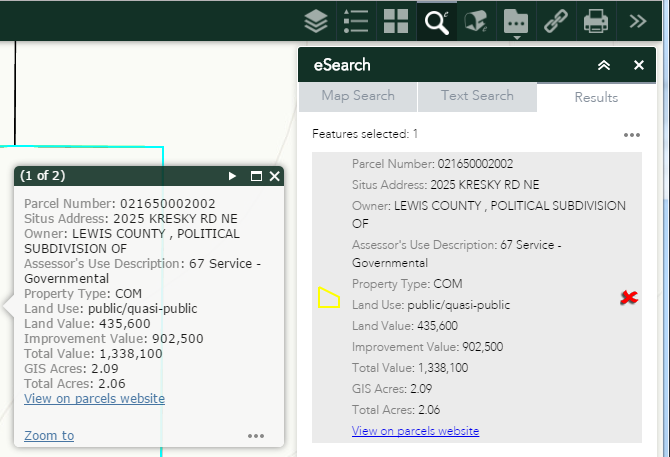The height and width of the screenshot is (457, 670).
Task: Select the Results tab
Action: click(x=597, y=97)
